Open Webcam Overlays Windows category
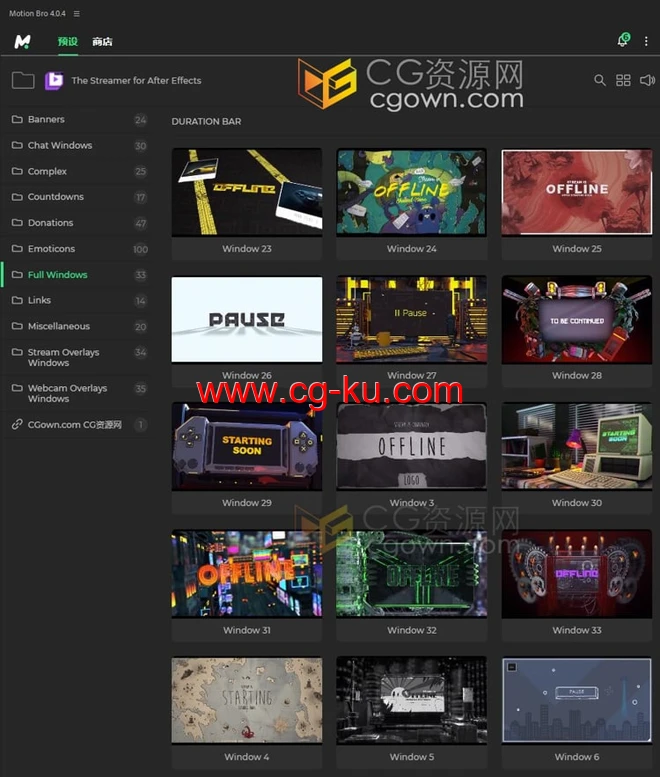 pos(77,393)
